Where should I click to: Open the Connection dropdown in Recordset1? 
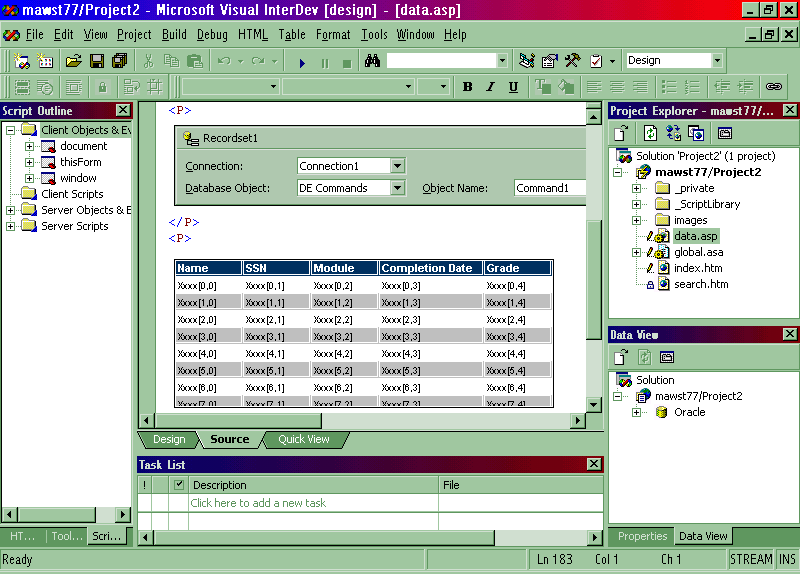click(x=397, y=166)
